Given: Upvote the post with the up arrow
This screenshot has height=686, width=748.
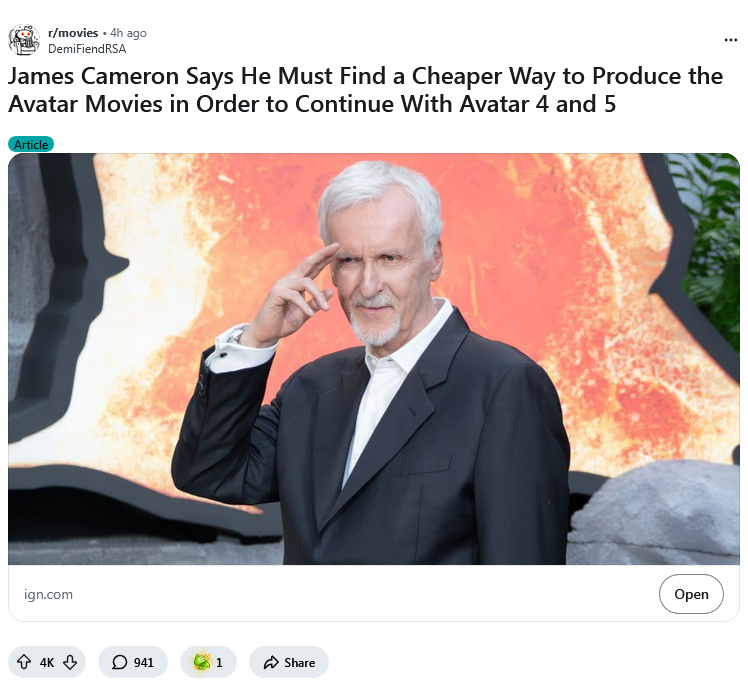Looking at the screenshot, I should pyautogui.click(x=24, y=662).
